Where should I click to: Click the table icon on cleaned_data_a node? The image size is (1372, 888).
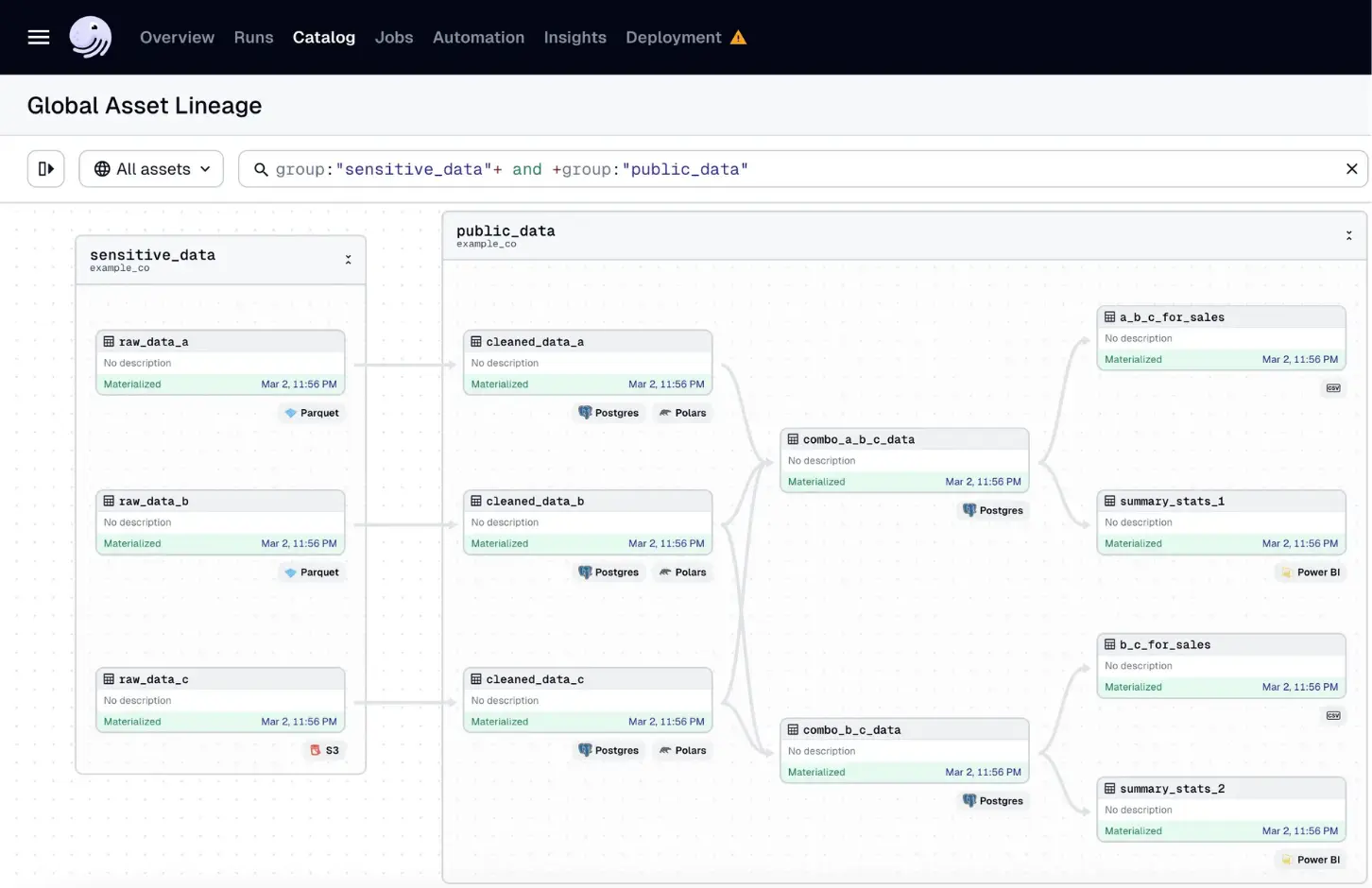pos(476,342)
